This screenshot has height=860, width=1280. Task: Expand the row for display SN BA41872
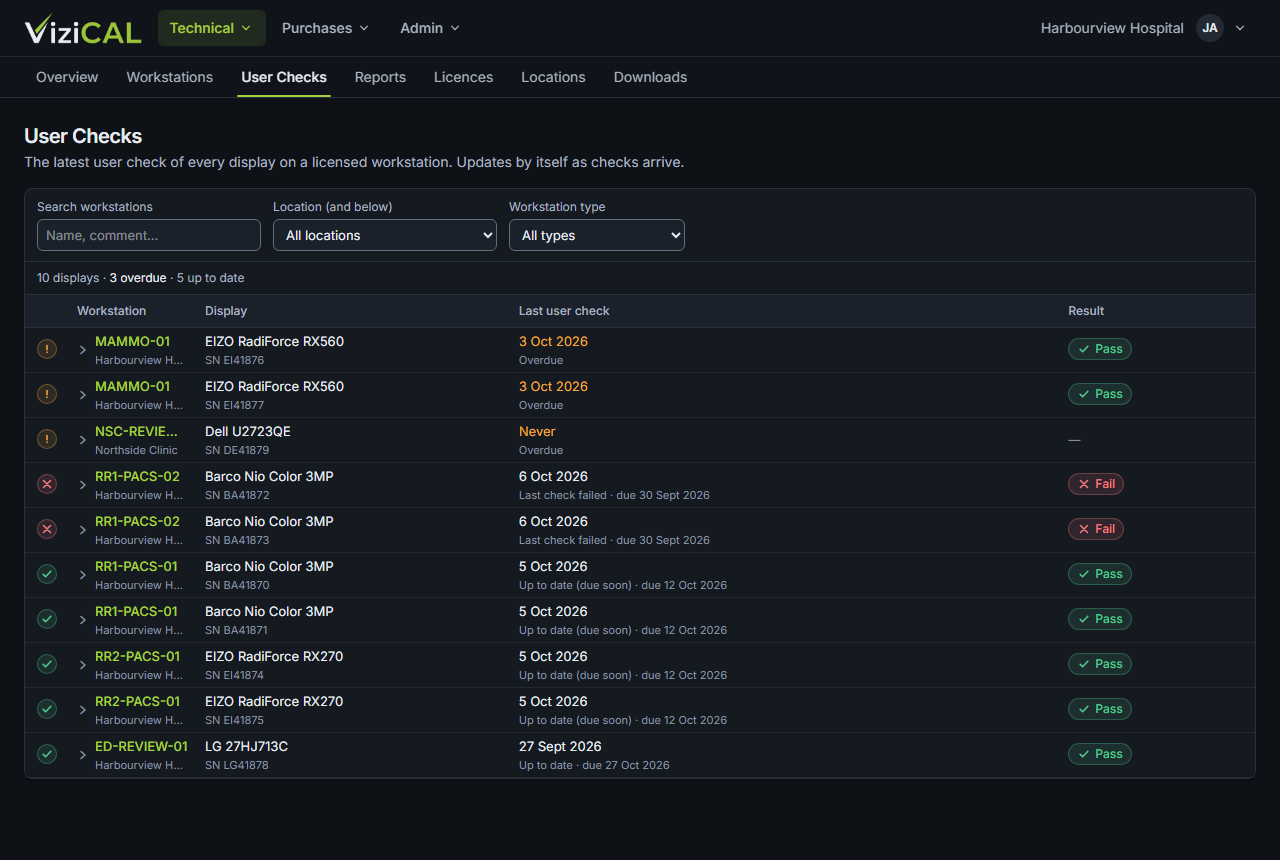tap(83, 485)
